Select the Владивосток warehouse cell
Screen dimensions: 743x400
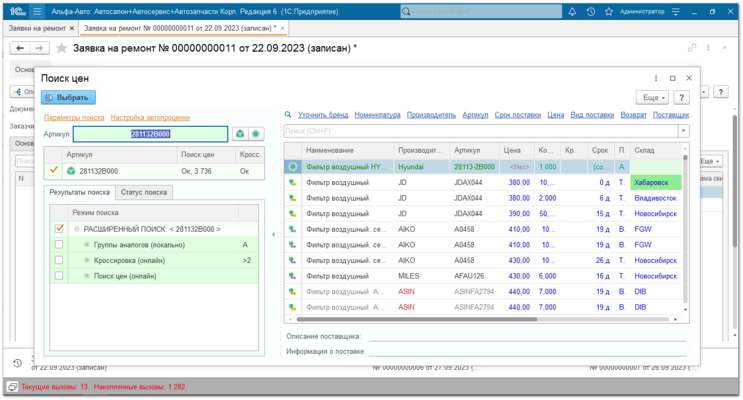click(655, 198)
